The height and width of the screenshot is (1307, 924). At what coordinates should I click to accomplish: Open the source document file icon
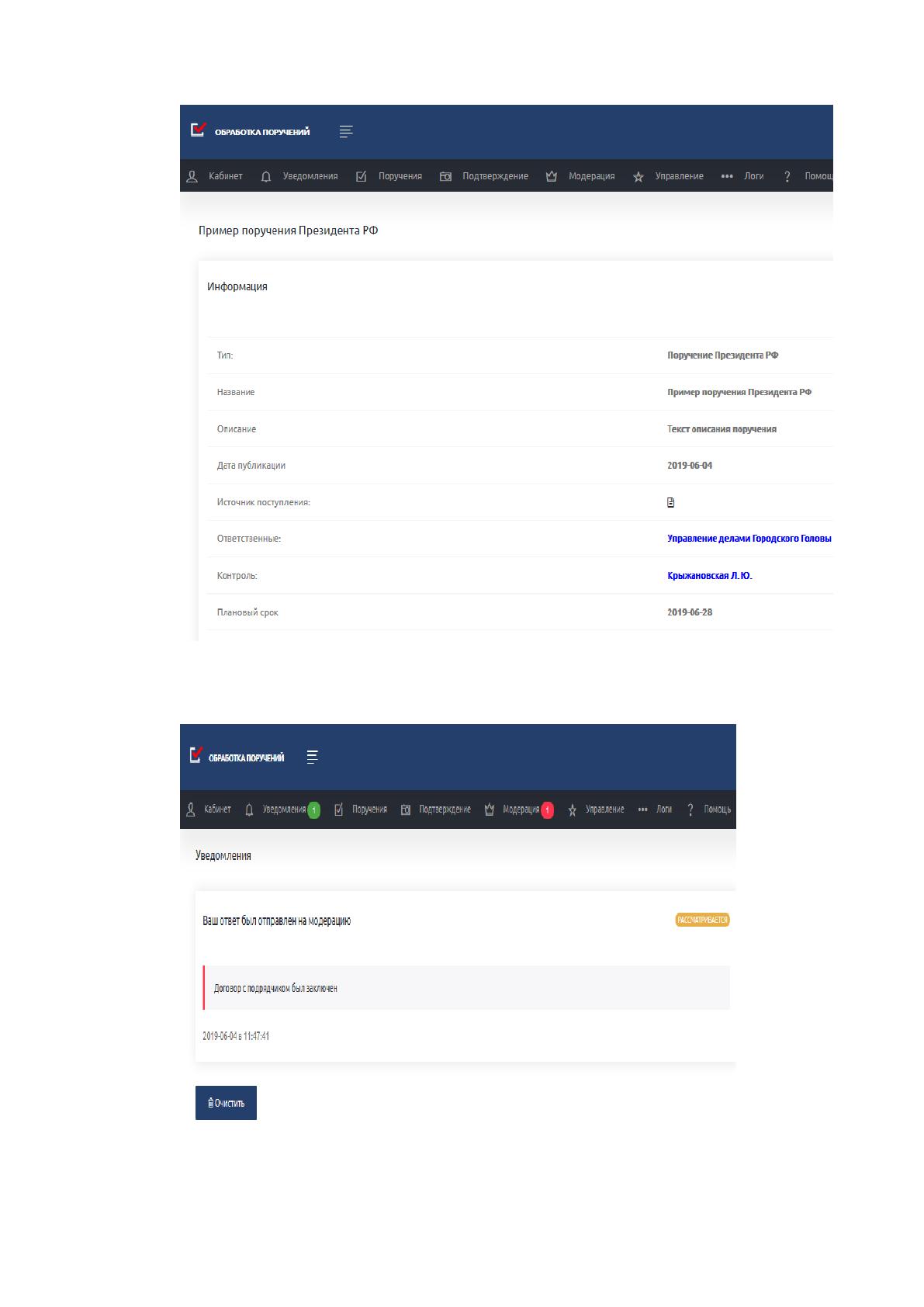tap(671, 502)
